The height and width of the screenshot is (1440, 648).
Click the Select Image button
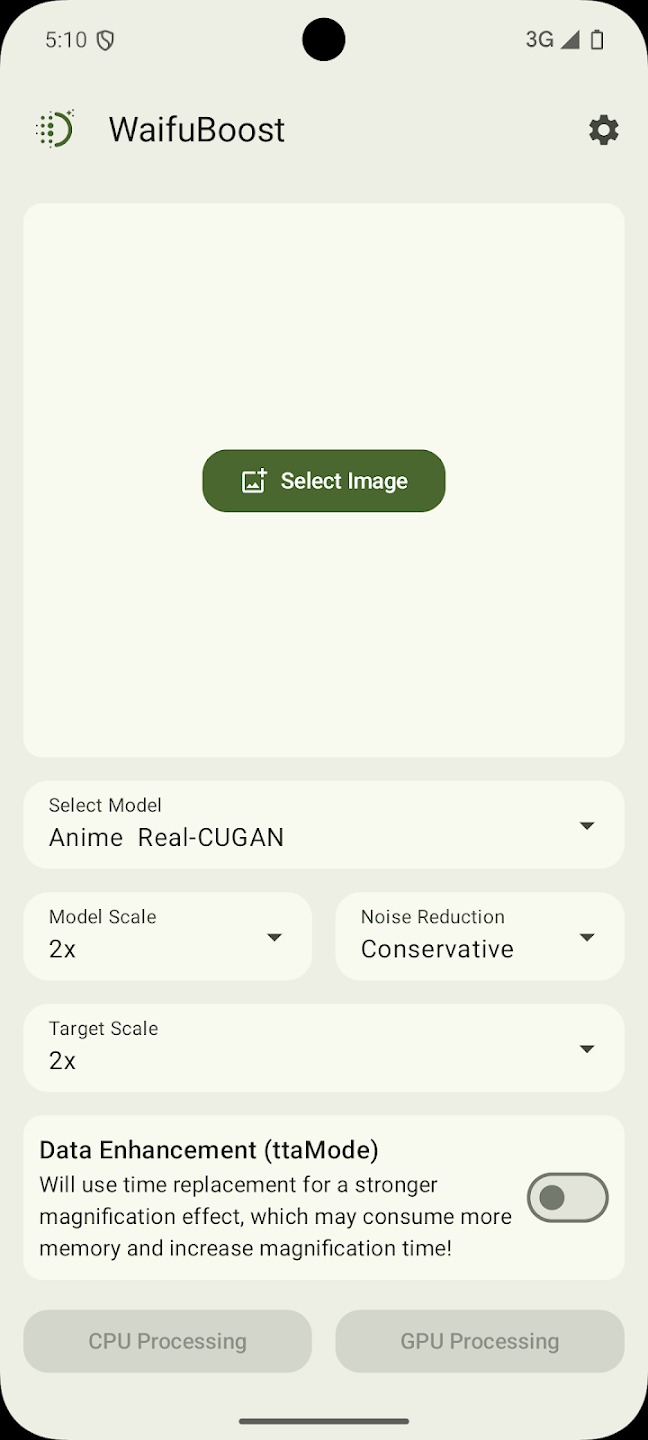point(324,481)
